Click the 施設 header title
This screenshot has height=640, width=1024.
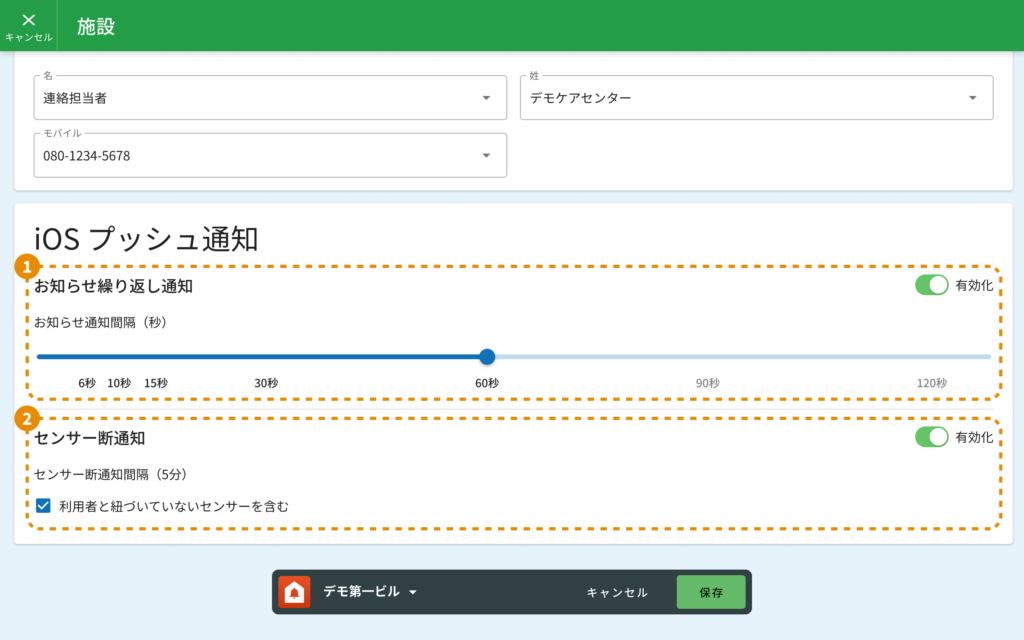(x=96, y=26)
